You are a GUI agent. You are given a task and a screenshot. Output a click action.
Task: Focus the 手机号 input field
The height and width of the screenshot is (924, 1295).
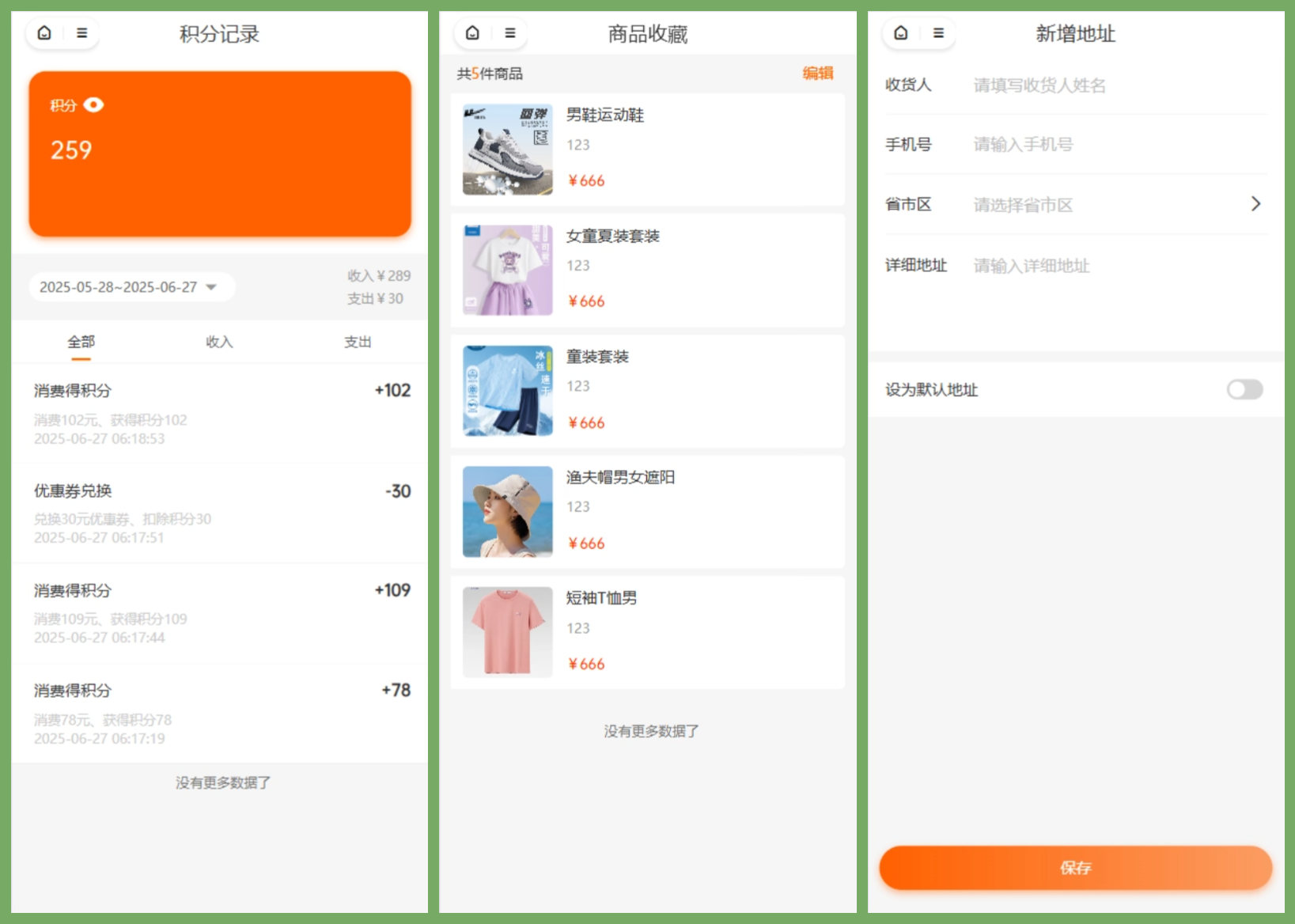tap(1108, 145)
